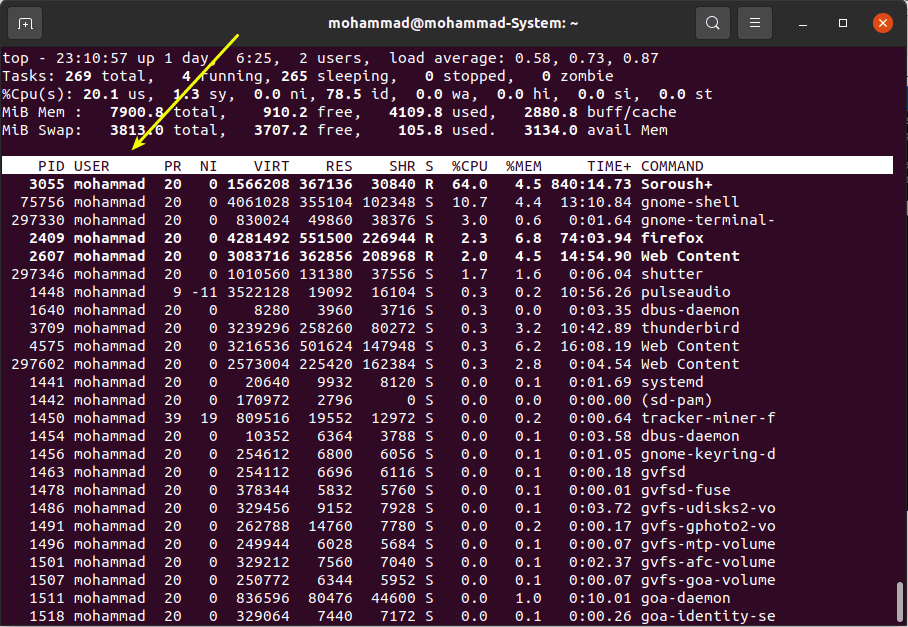Select the Soroush+ process name
Screen dimensions: 908x627
tap(676, 184)
